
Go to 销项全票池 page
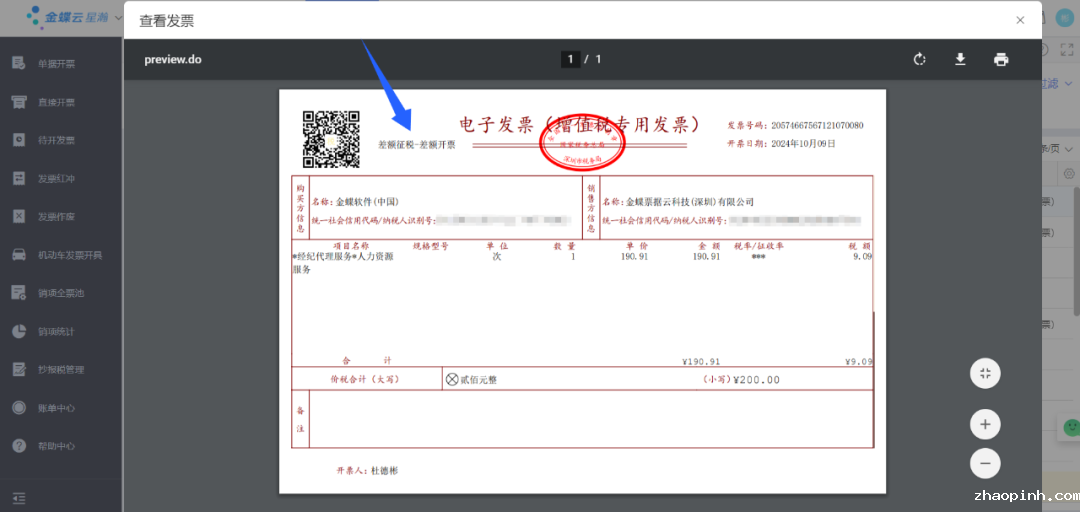pyautogui.click(x=61, y=294)
